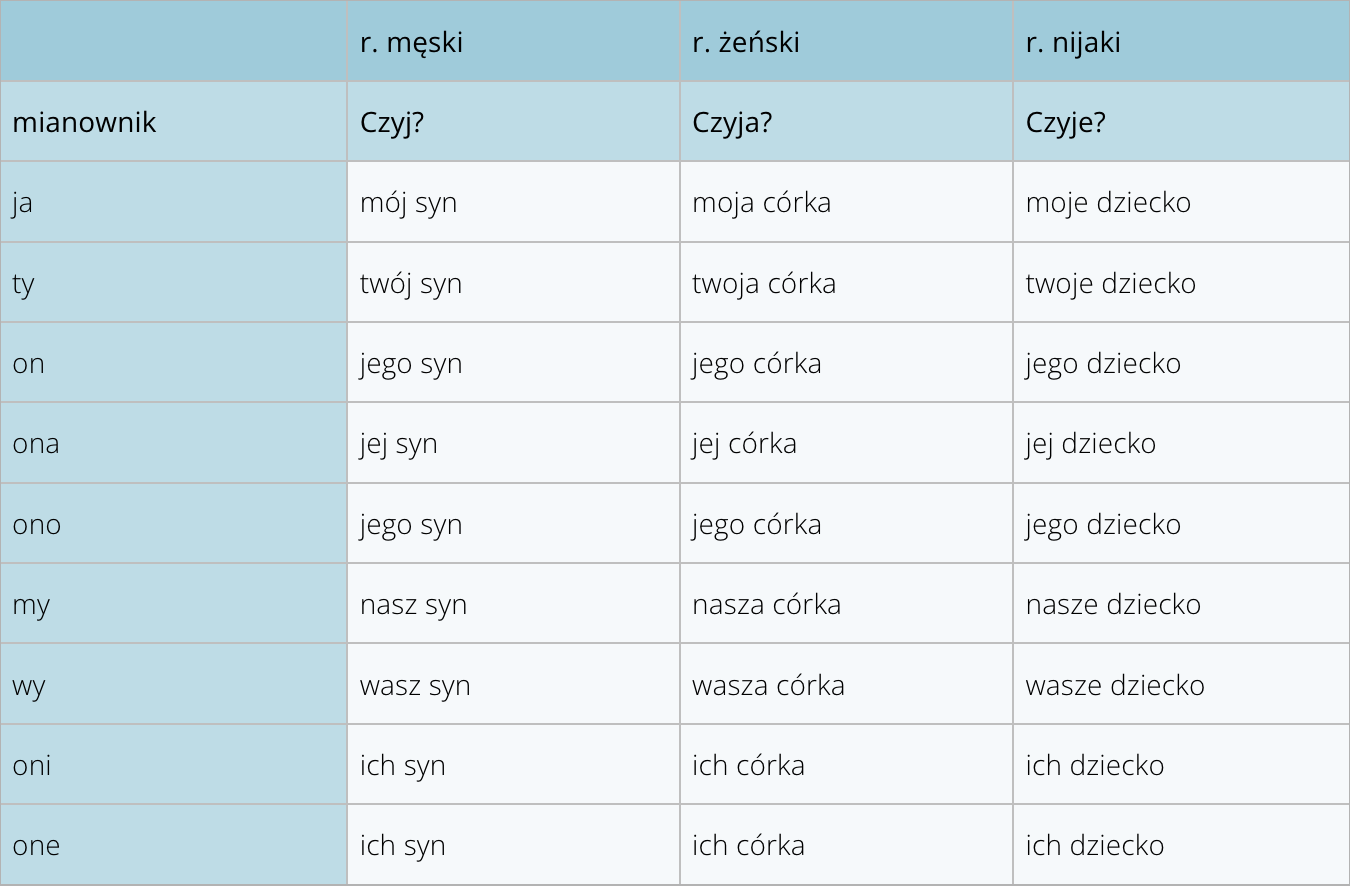Select the 'r. męski' column header
The width and height of the screenshot is (1350, 890).
coord(513,41)
